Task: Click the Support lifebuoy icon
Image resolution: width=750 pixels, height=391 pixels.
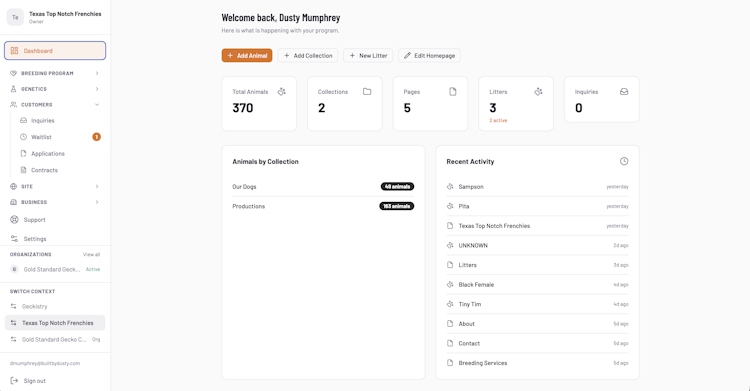Action: point(14,220)
